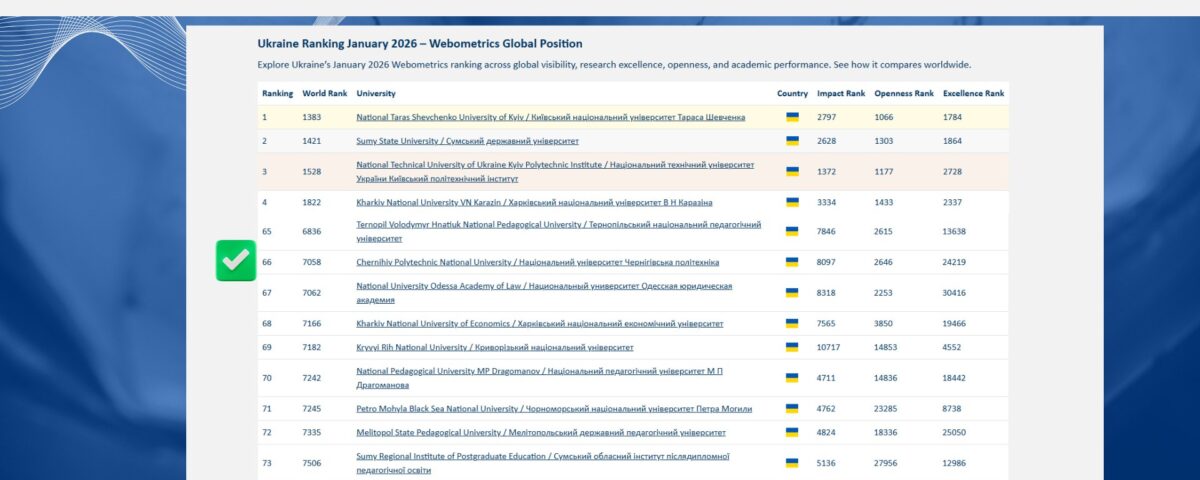Open National Taras Shevchenko University of Kyiv link
The width and height of the screenshot is (1200, 480).
[x=550, y=117]
